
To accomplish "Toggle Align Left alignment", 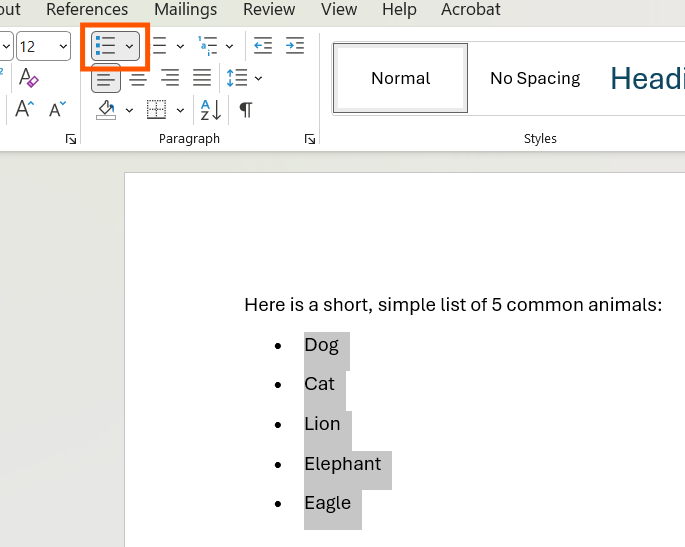I will point(106,79).
